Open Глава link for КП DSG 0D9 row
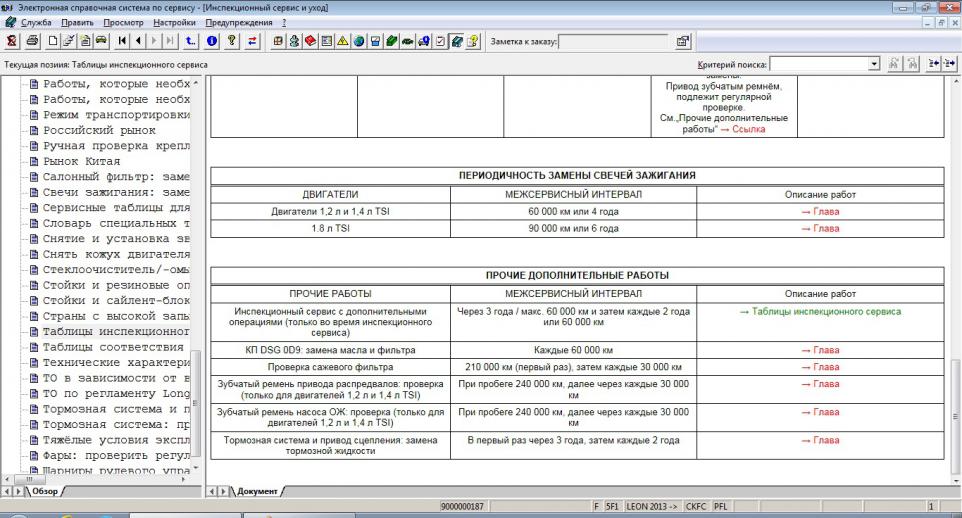Screen dimensions: 962x518 pos(820,350)
